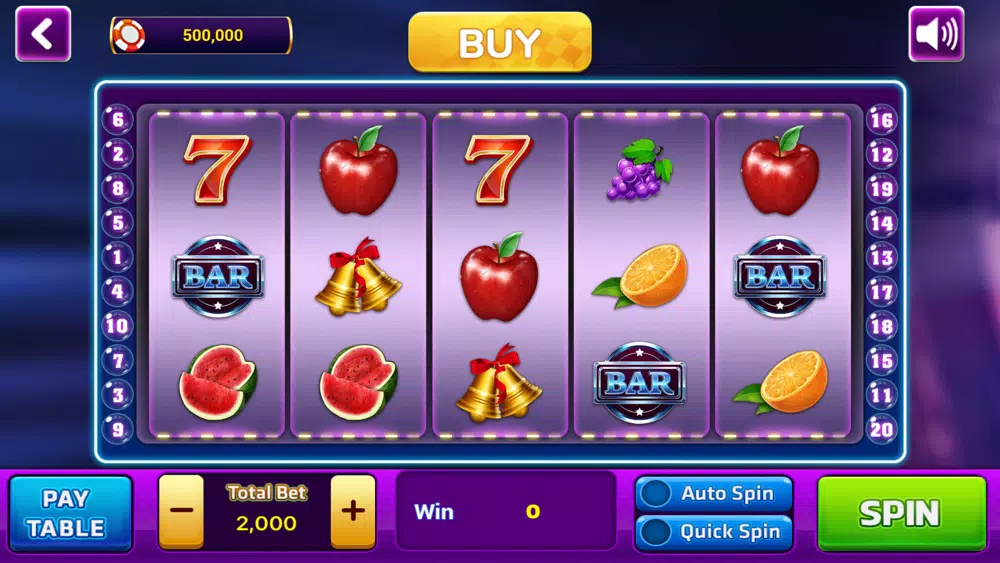Viewport: 1000px width, 563px height.
Task: Open the Pay Table
Action: click(x=71, y=513)
